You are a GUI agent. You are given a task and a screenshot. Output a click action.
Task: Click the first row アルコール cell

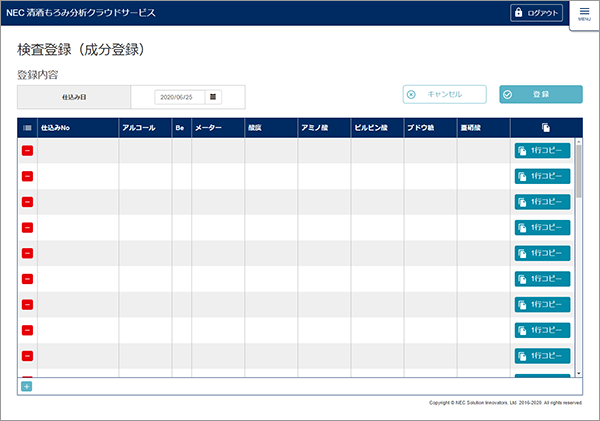144,151
